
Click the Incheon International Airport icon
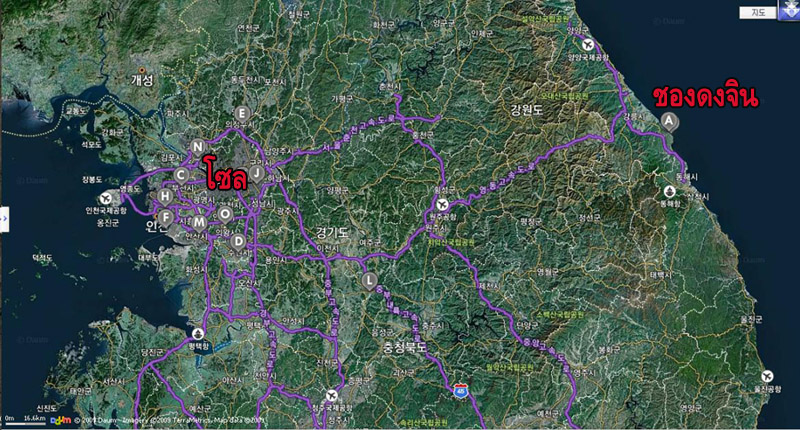[106, 198]
